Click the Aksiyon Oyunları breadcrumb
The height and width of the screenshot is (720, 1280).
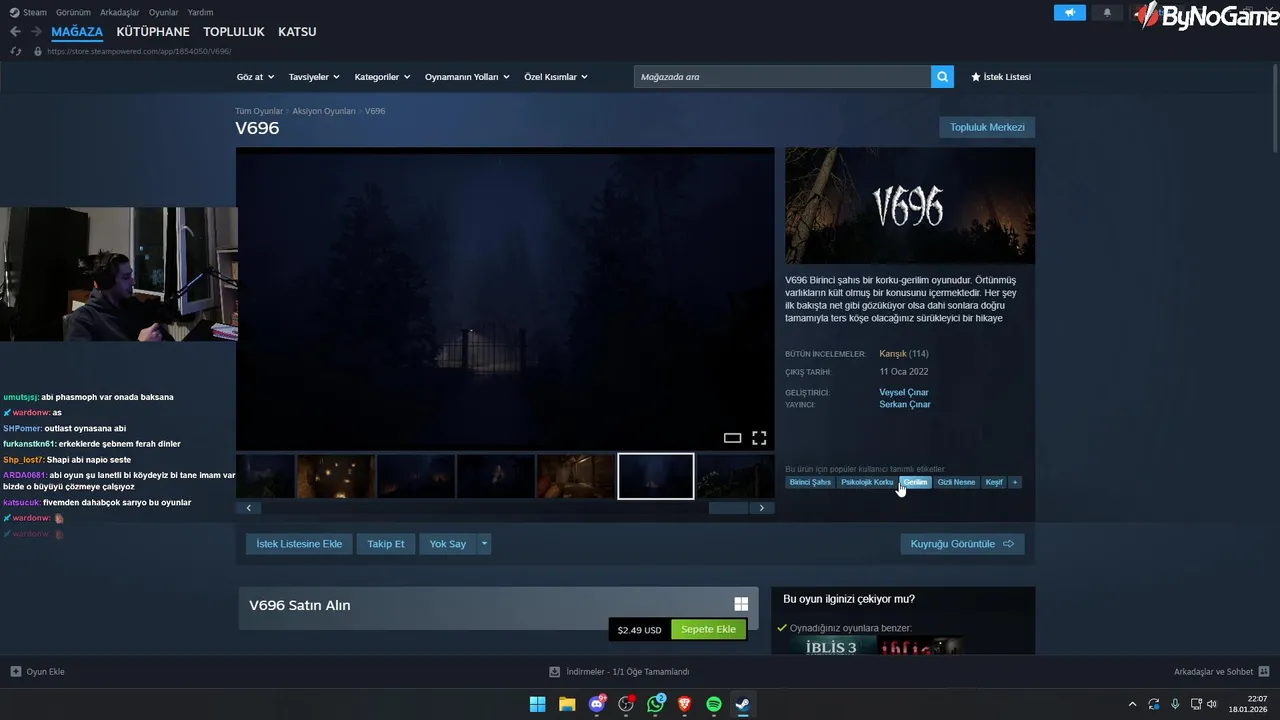point(324,111)
